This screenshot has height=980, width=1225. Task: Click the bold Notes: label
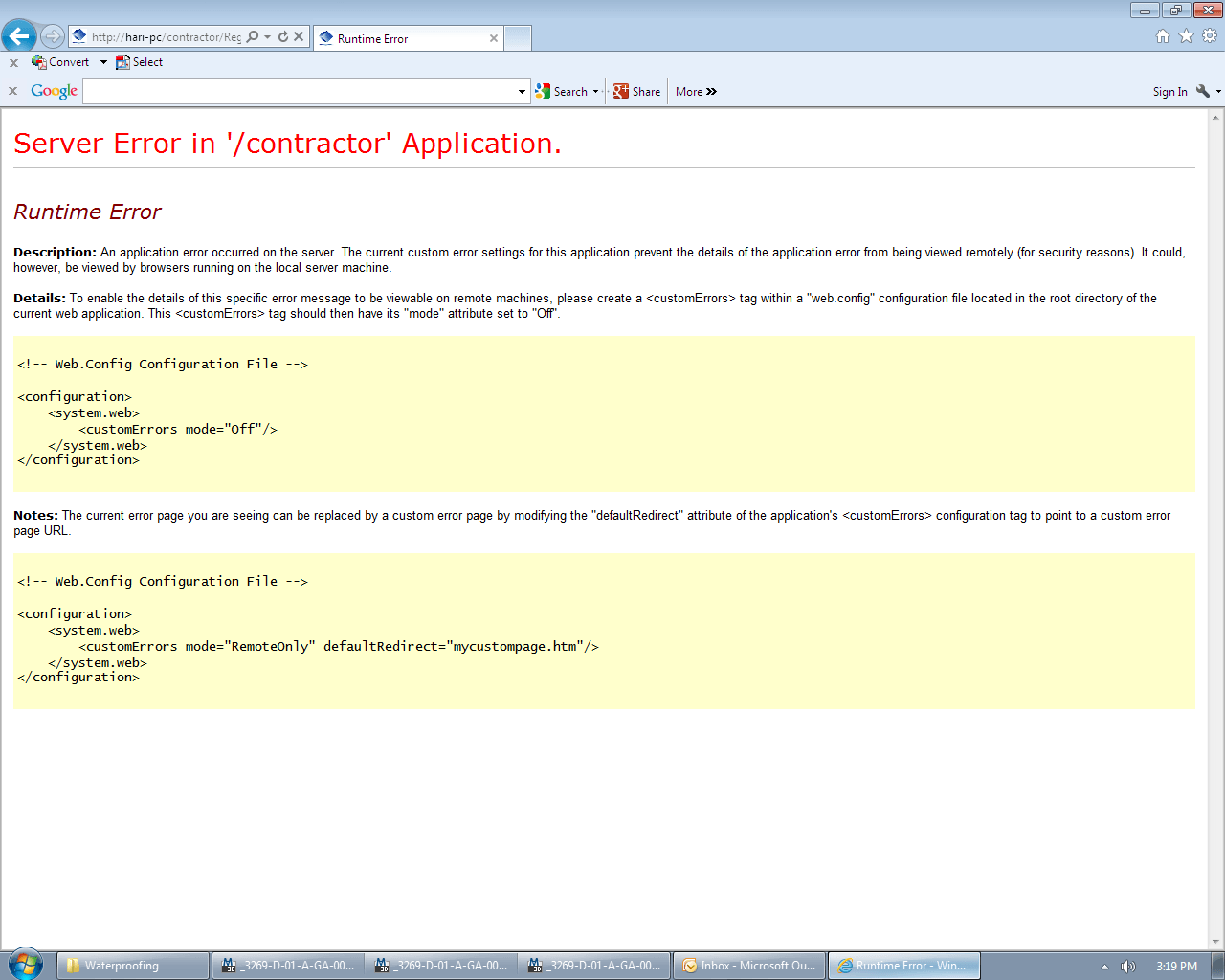[x=35, y=516]
